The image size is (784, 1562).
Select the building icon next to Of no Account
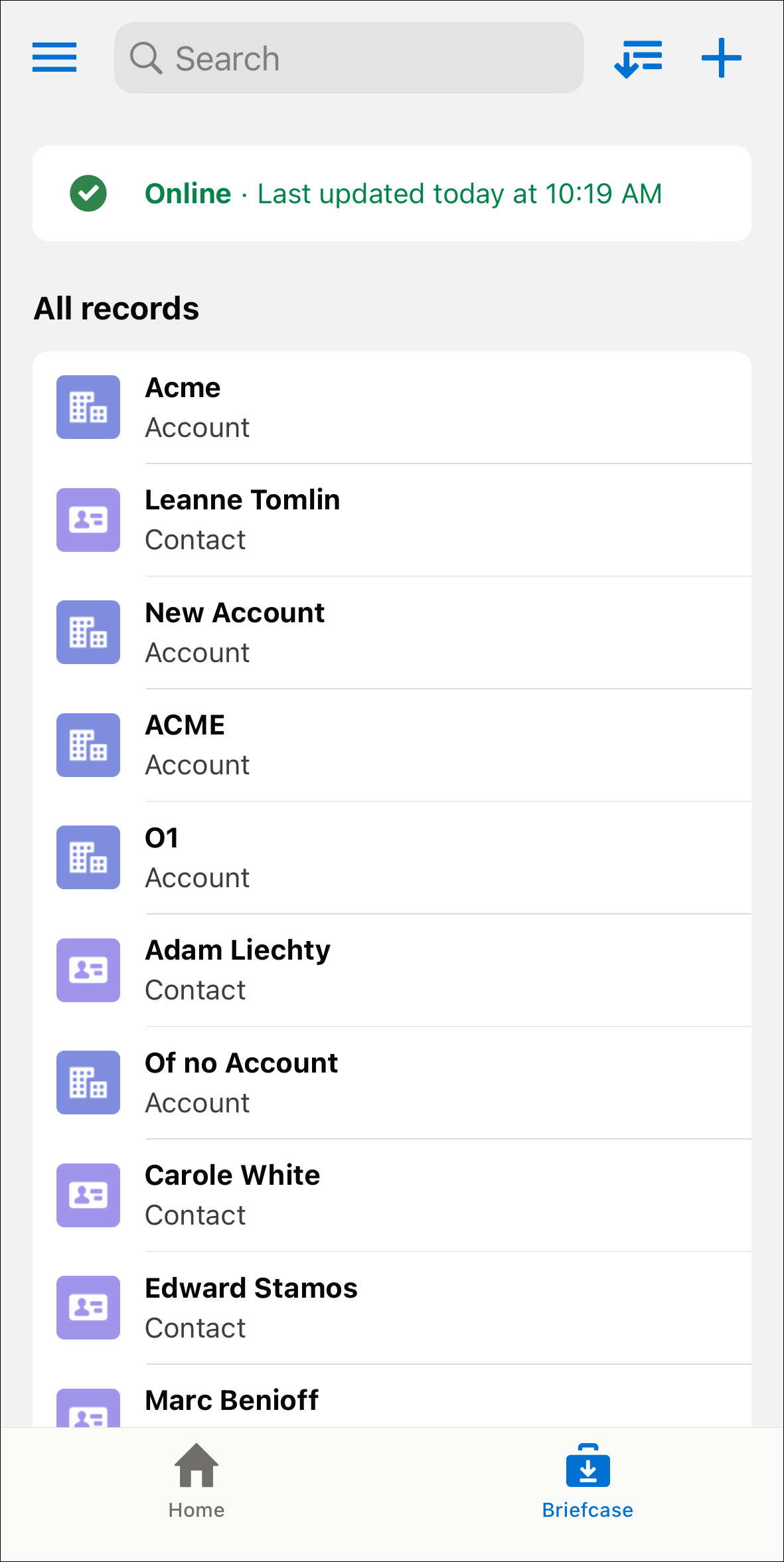point(87,1083)
